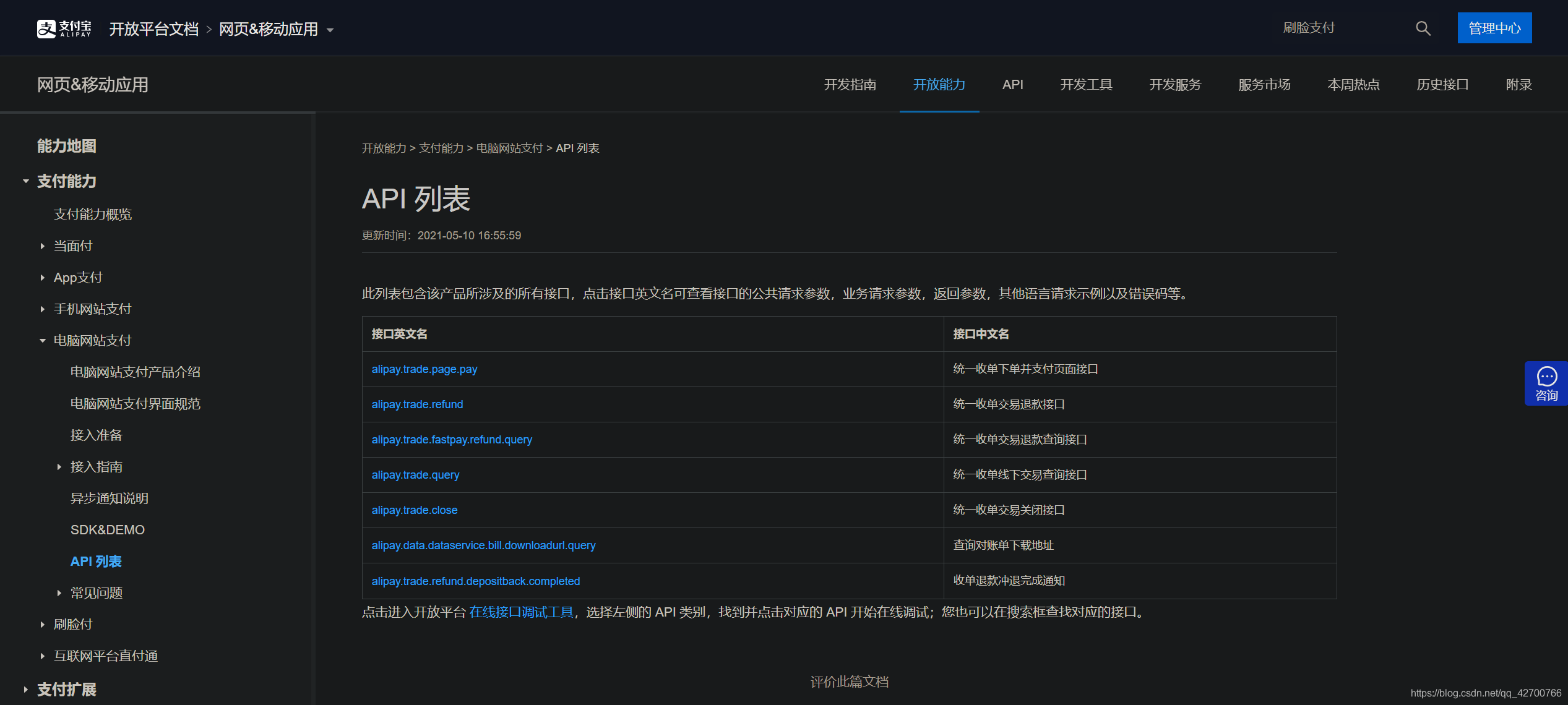Open SDK&DEMO in the sidebar
Screen dimensions: 1568x705
click(x=108, y=530)
